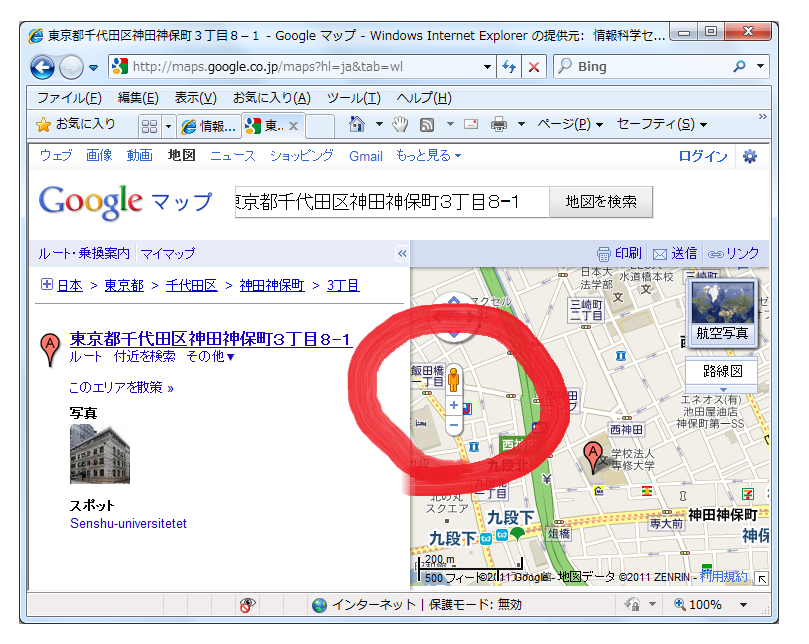Open the result 東京都千代田区神田神保町3丁目8−1
The width and height of the screenshot is (809, 644).
[211, 339]
